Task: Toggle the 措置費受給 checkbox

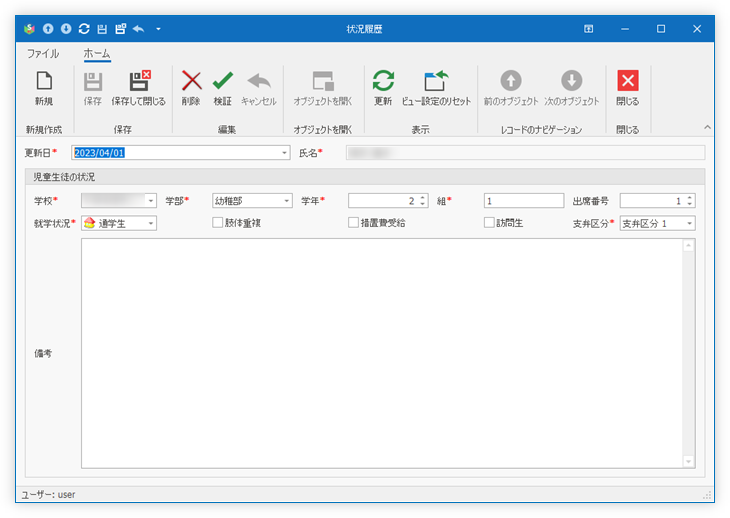Action: click(x=353, y=222)
